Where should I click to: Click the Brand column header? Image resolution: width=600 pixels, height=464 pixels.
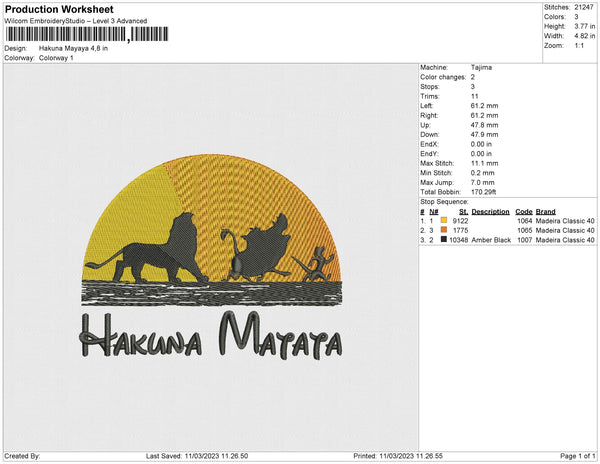(x=546, y=212)
